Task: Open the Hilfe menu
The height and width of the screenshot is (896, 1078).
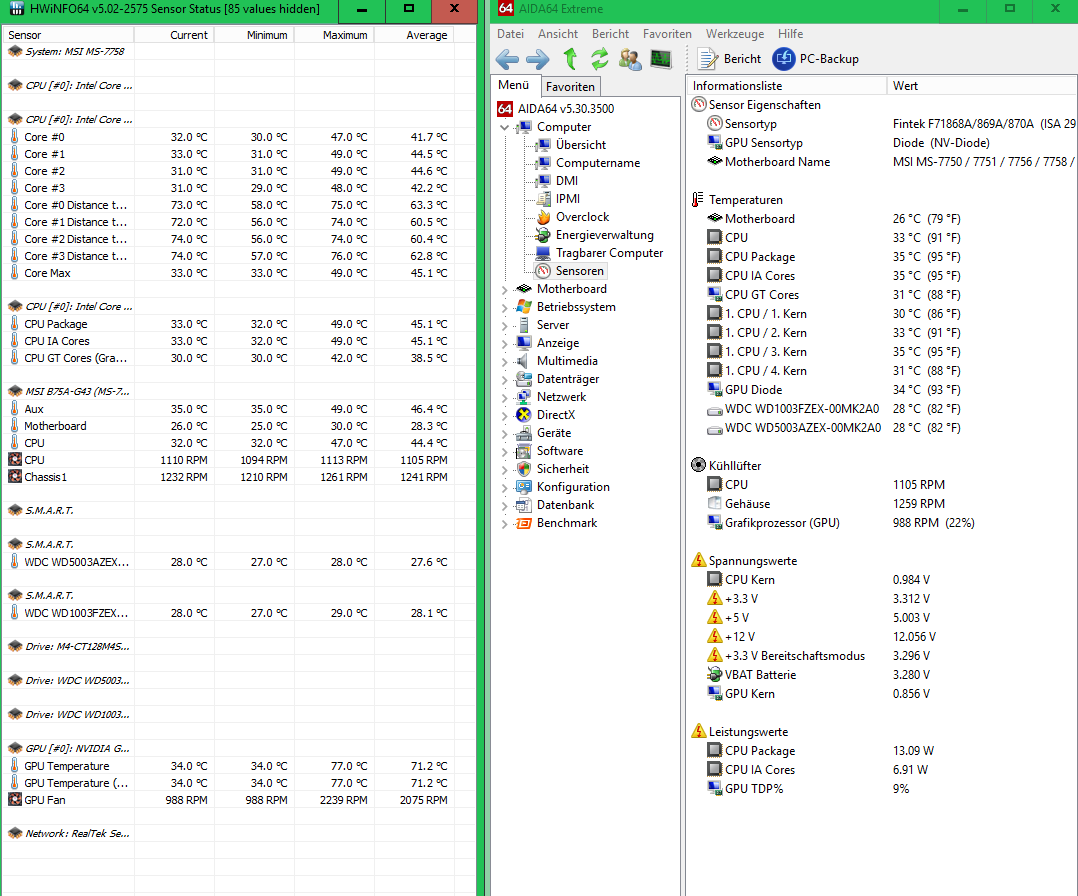Action: coord(790,34)
